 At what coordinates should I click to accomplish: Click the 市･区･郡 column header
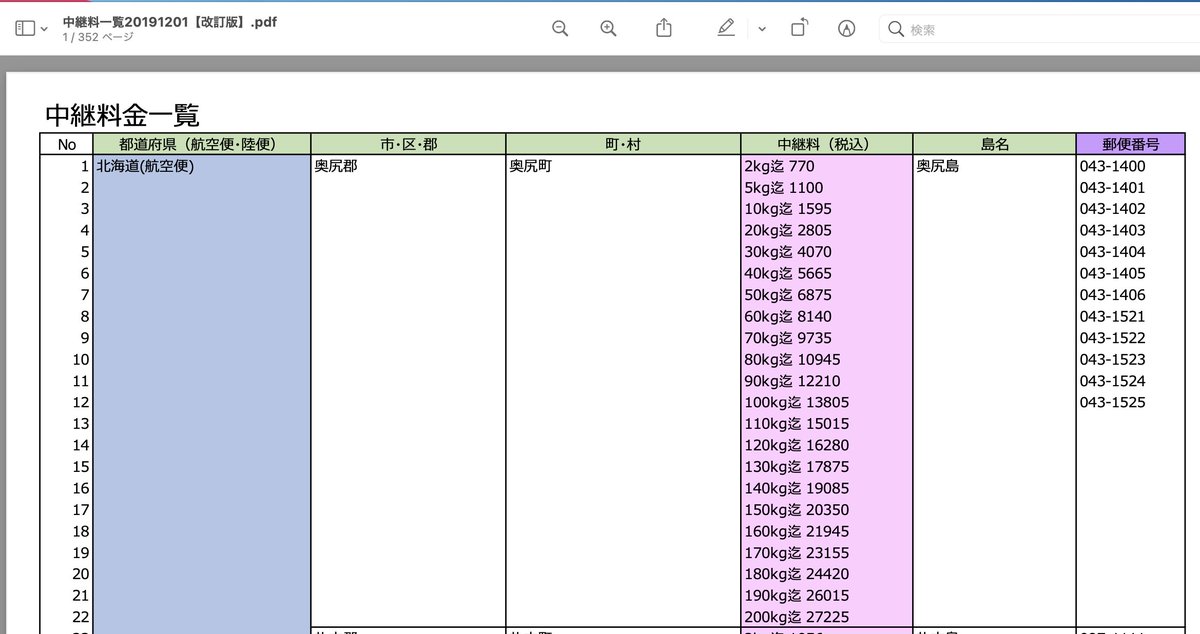pyautogui.click(x=409, y=144)
